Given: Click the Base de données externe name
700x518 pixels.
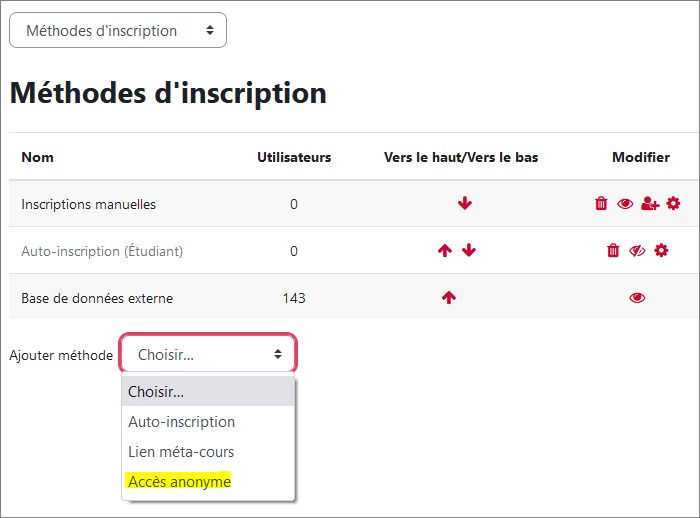Looking at the screenshot, I should [97, 298].
